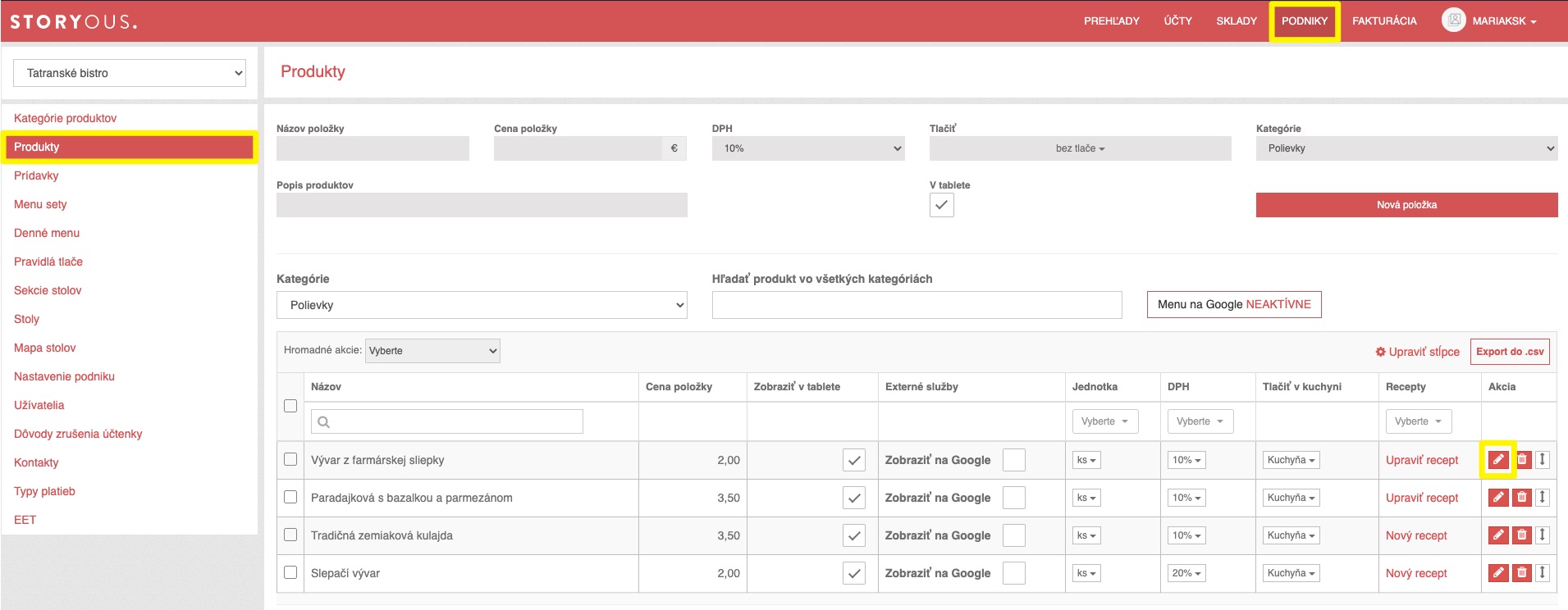Open the Jednotka Vyberte filter dropdown
This screenshot has height=610, width=1568.
1104,421
